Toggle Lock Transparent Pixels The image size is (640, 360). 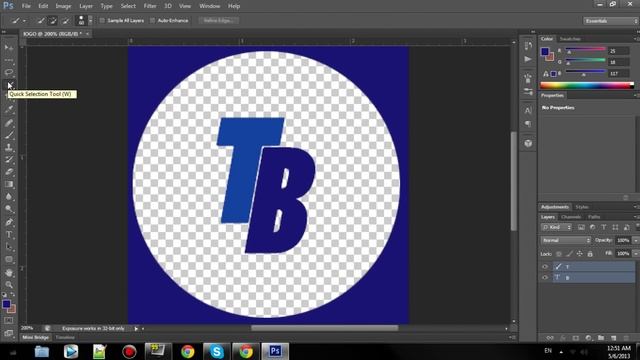pyautogui.click(x=559, y=254)
